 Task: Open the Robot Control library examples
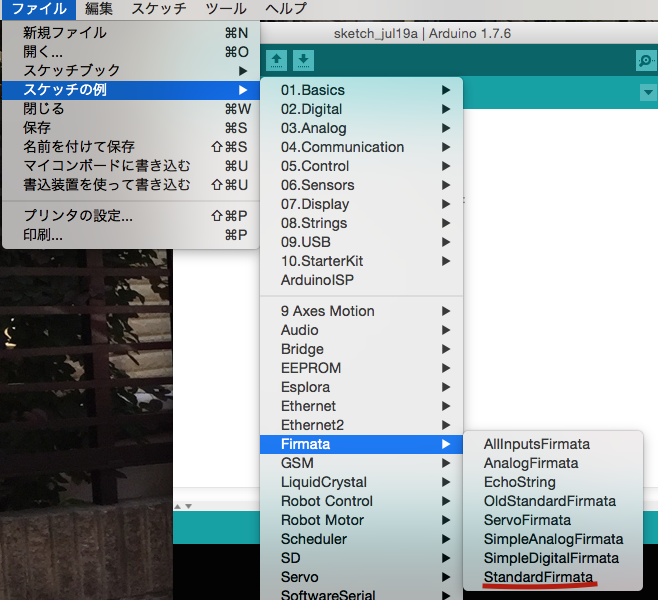pyautogui.click(x=361, y=501)
